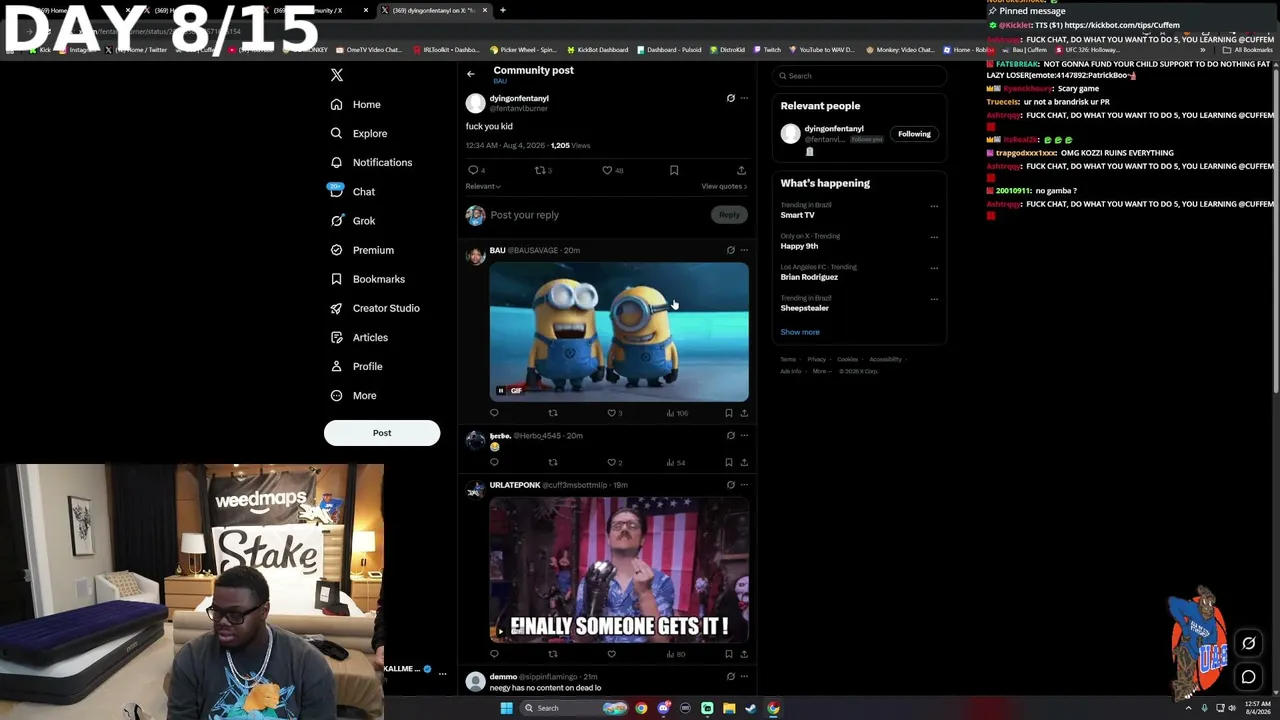1280x720 pixels.
Task: Click the X logo in the sidebar
Action: point(337,75)
